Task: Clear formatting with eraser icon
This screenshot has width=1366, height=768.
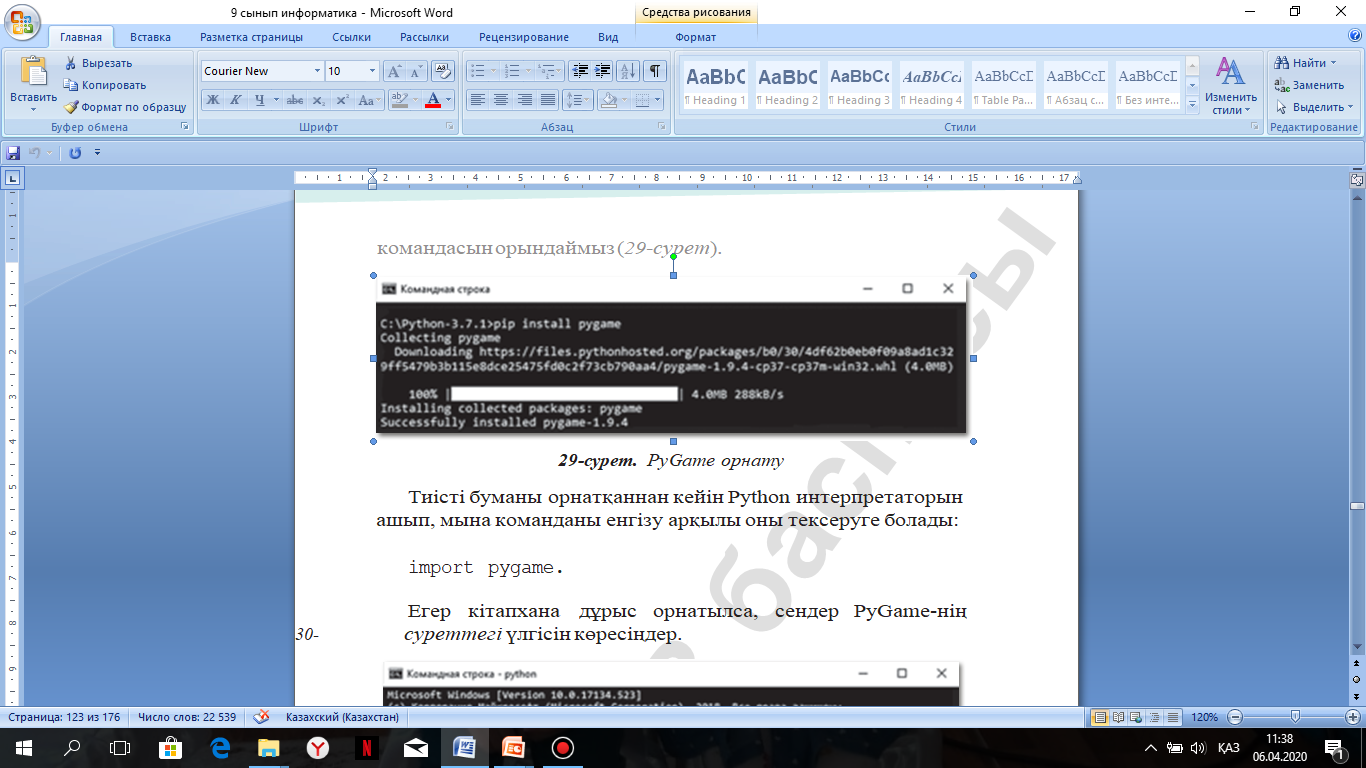Action: (x=443, y=71)
